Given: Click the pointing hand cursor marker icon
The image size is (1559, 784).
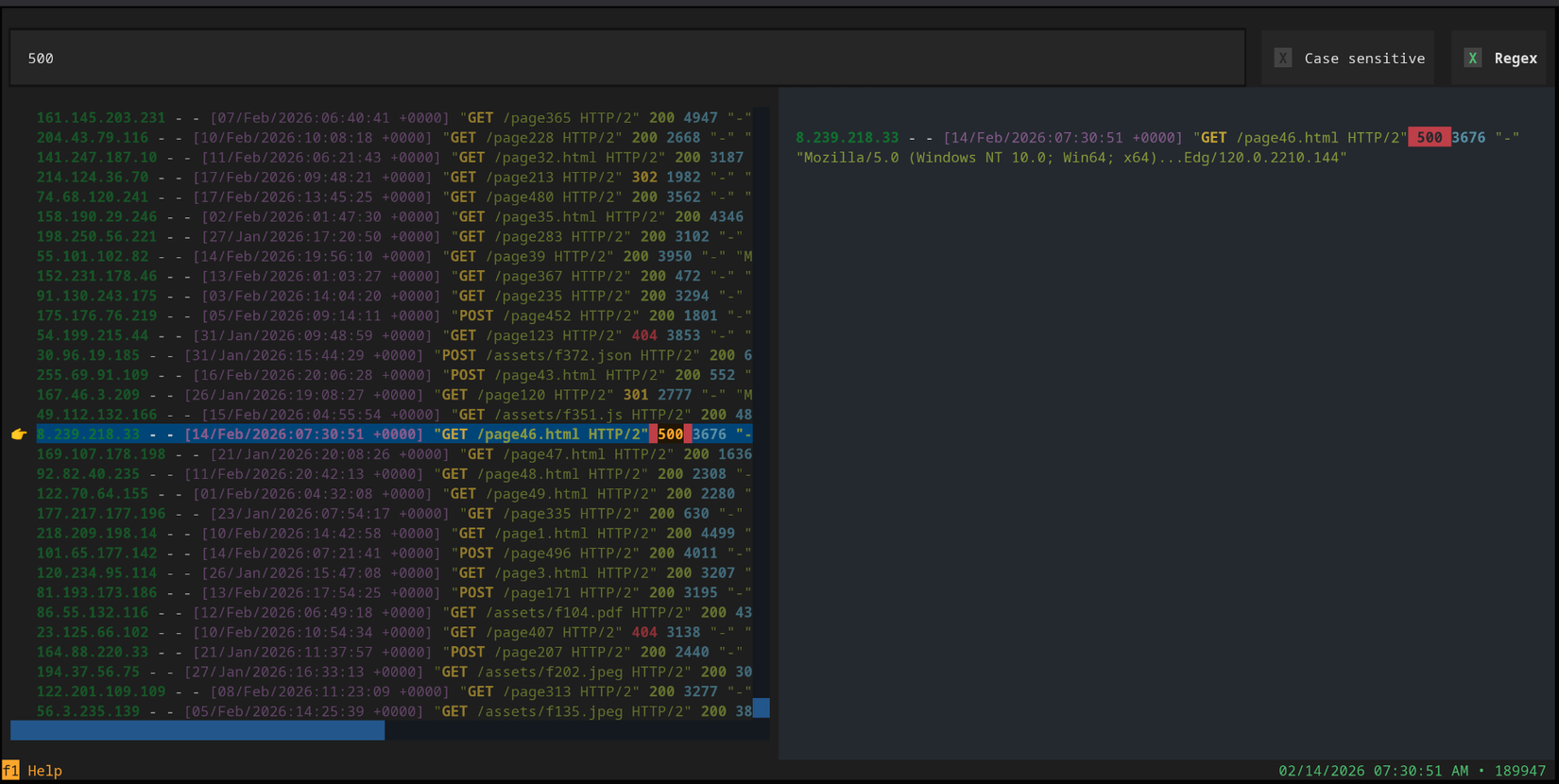Looking at the screenshot, I should [x=19, y=435].
